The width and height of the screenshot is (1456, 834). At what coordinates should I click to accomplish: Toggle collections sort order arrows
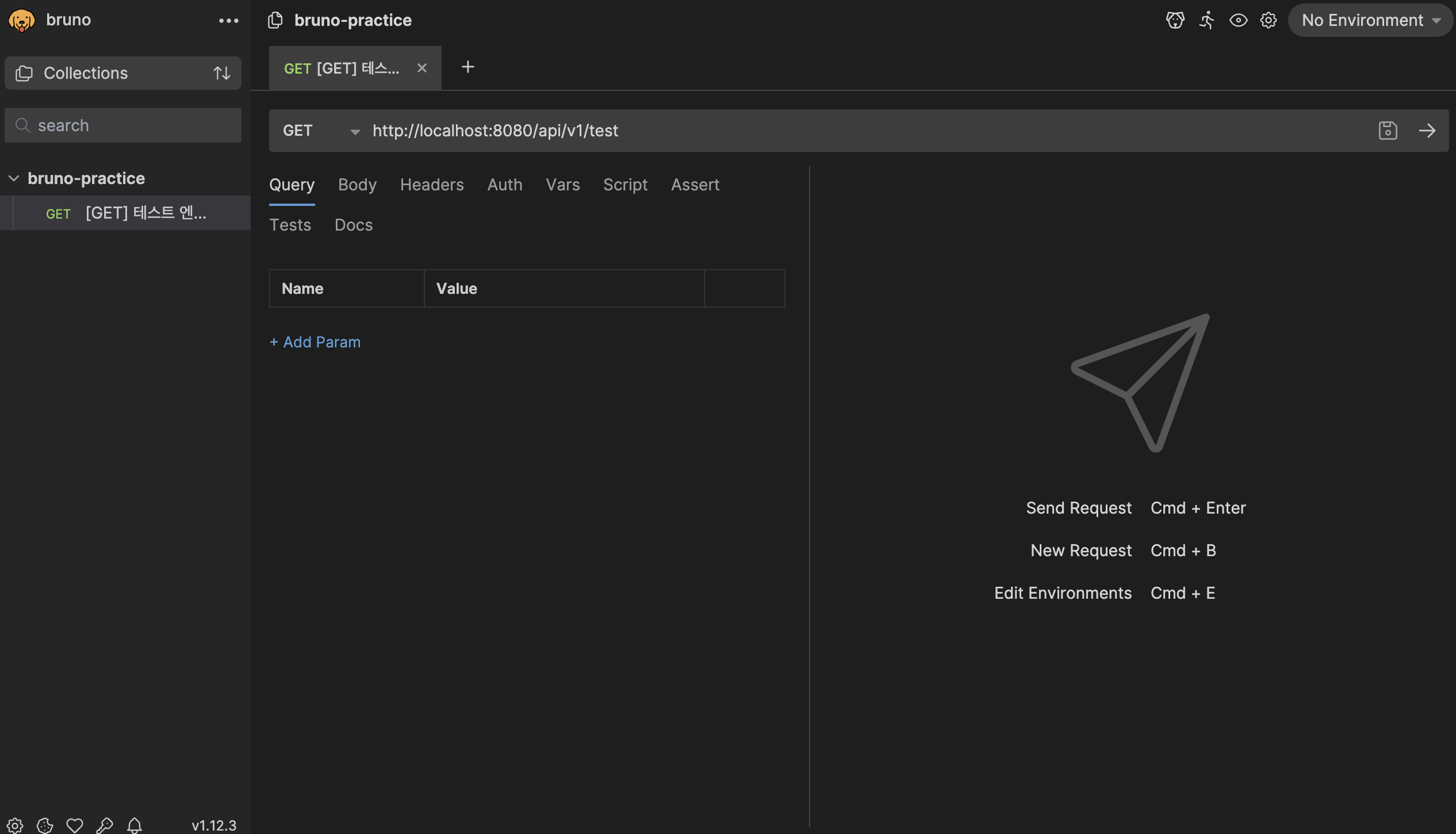(222, 73)
